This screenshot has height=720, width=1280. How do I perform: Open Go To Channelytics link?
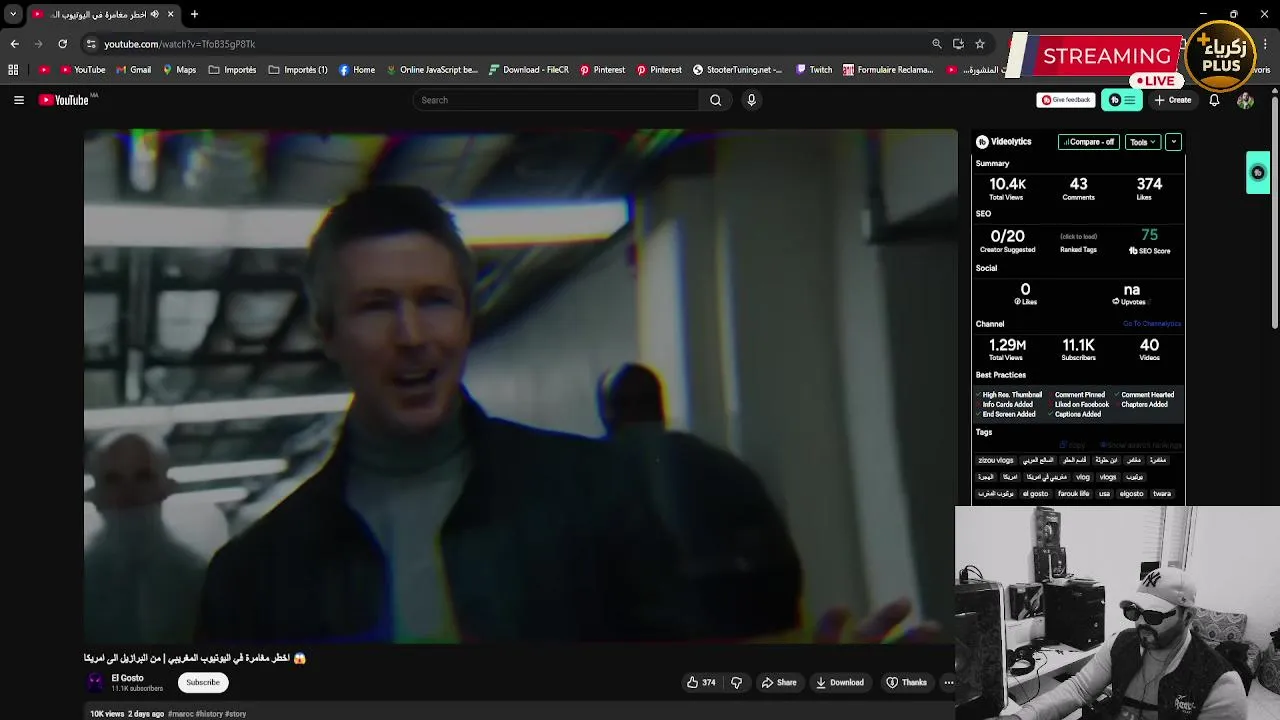(1152, 324)
